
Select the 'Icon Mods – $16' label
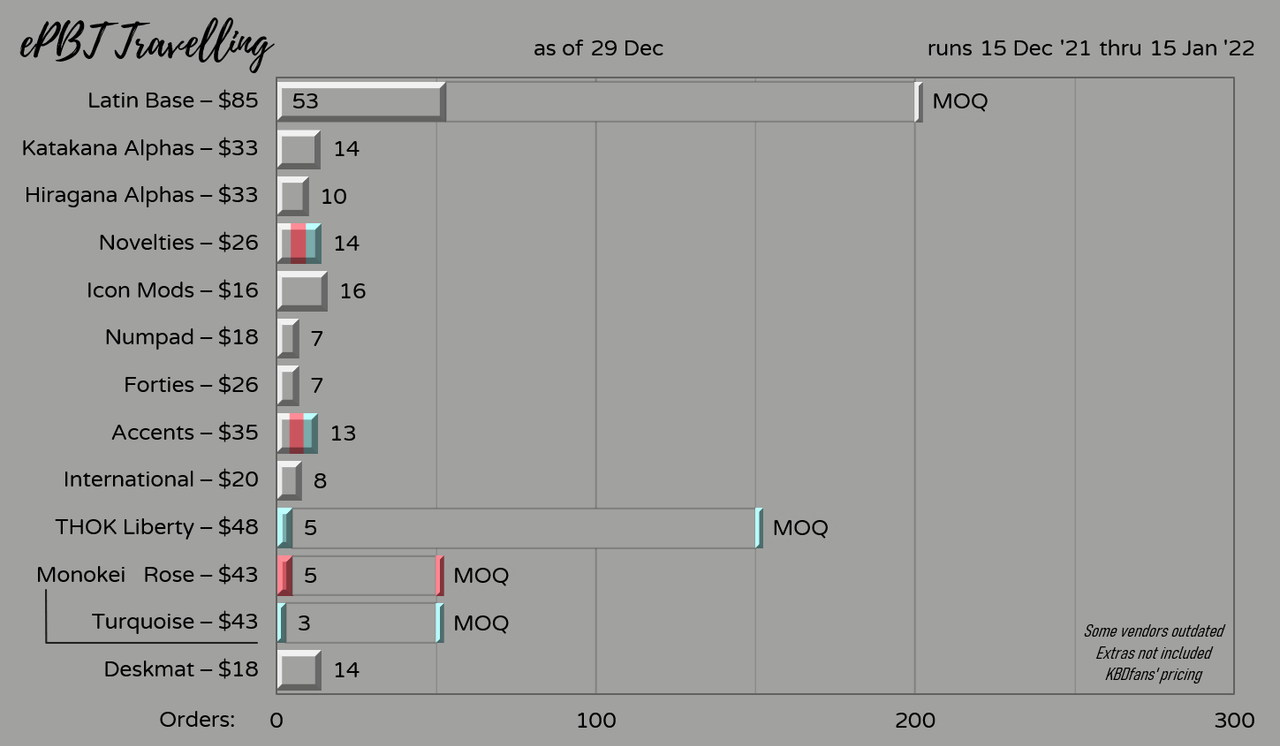click(x=172, y=290)
